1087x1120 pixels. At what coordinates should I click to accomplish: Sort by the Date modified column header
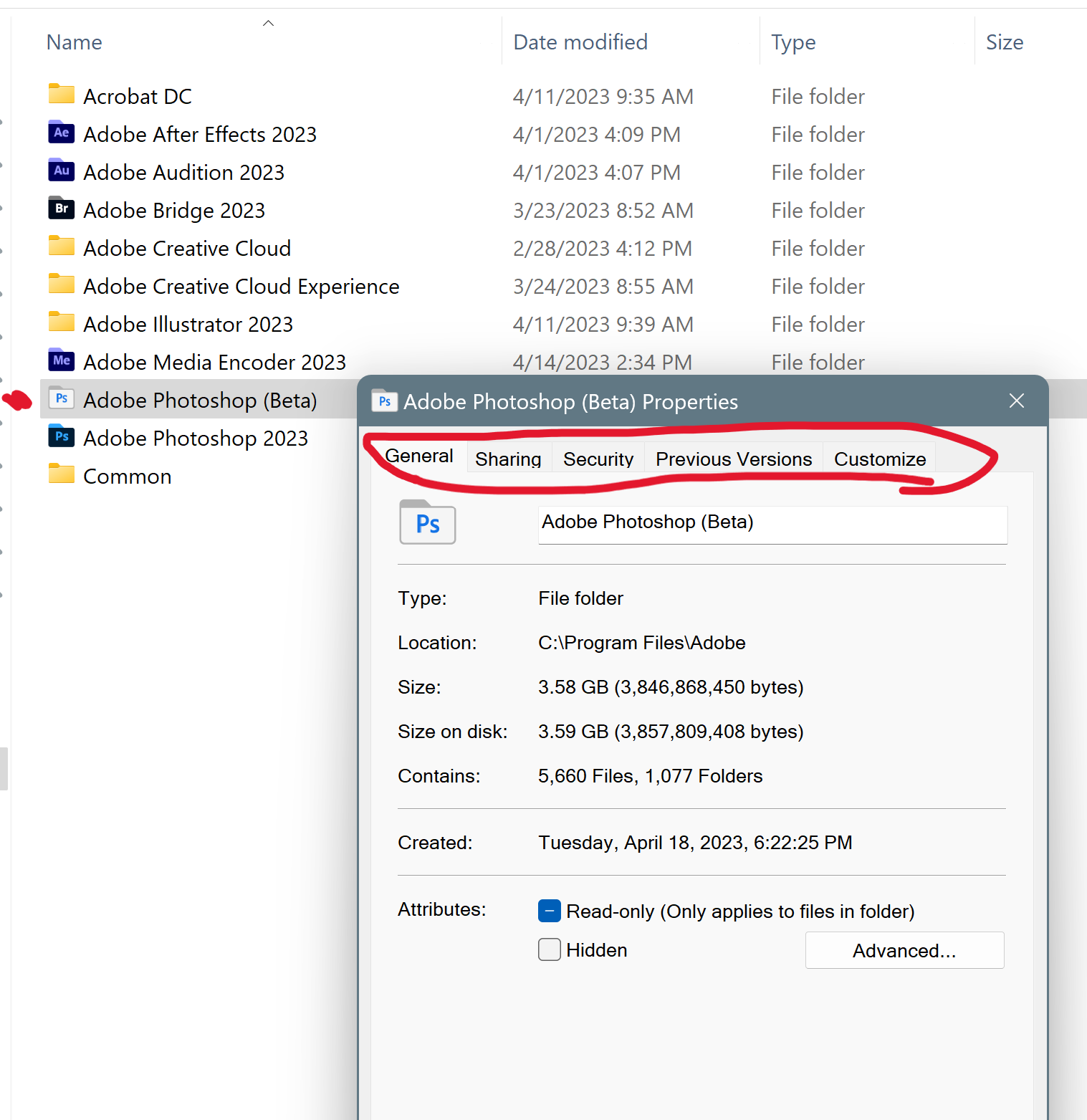pos(580,42)
